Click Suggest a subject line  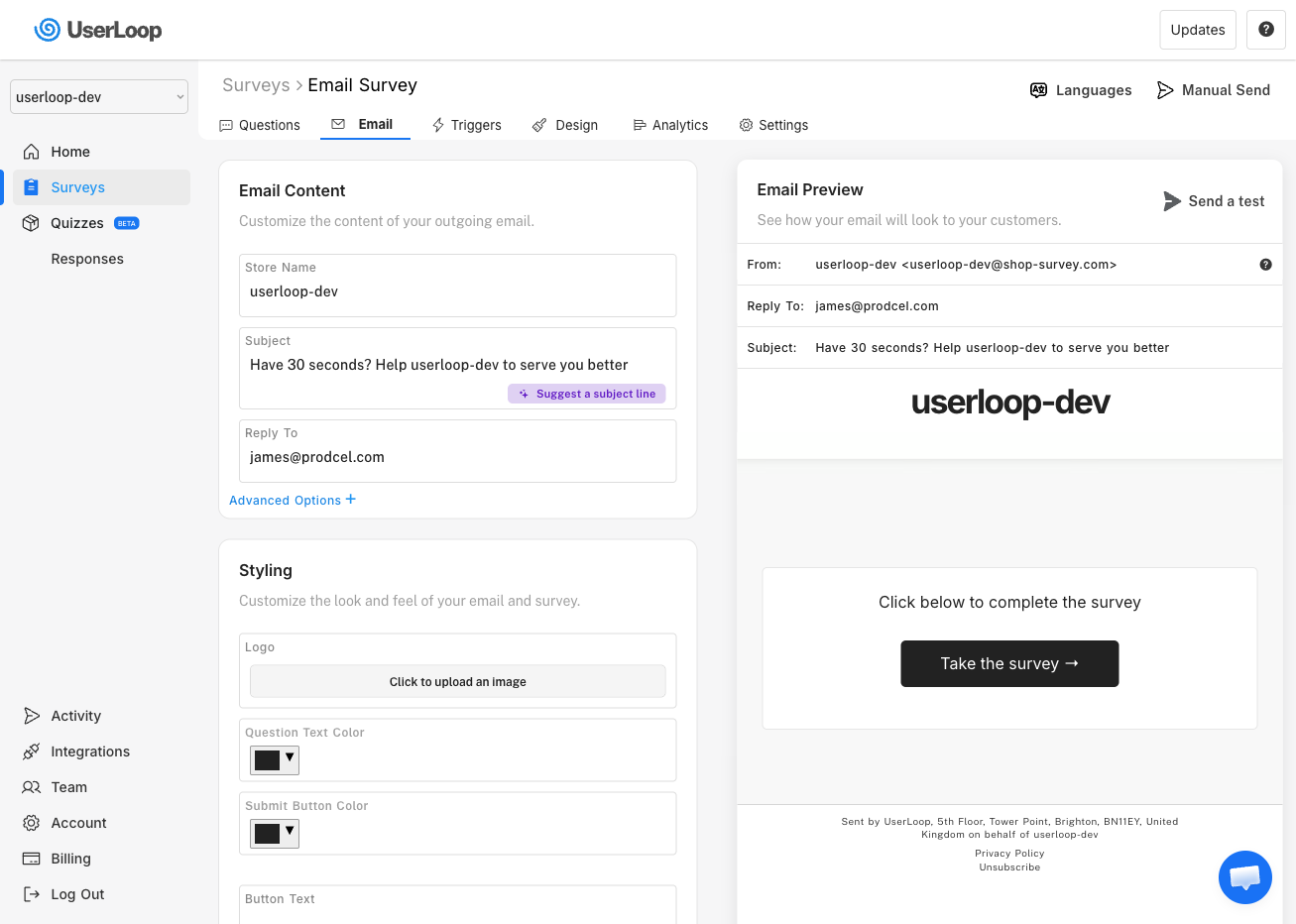586,394
